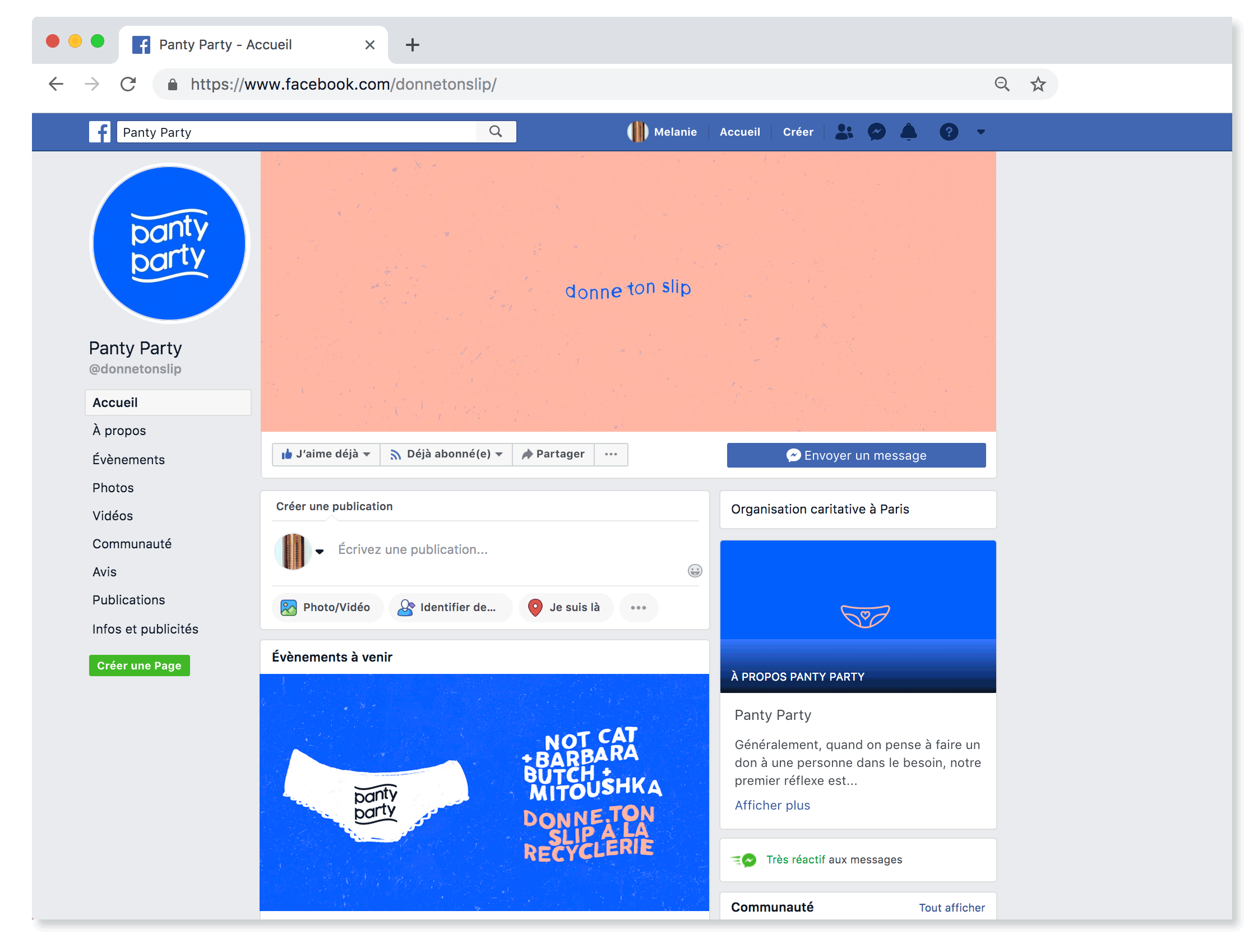The height and width of the screenshot is (952, 1258).
Task: Open Photos in the sidebar
Action: pyautogui.click(x=113, y=488)
